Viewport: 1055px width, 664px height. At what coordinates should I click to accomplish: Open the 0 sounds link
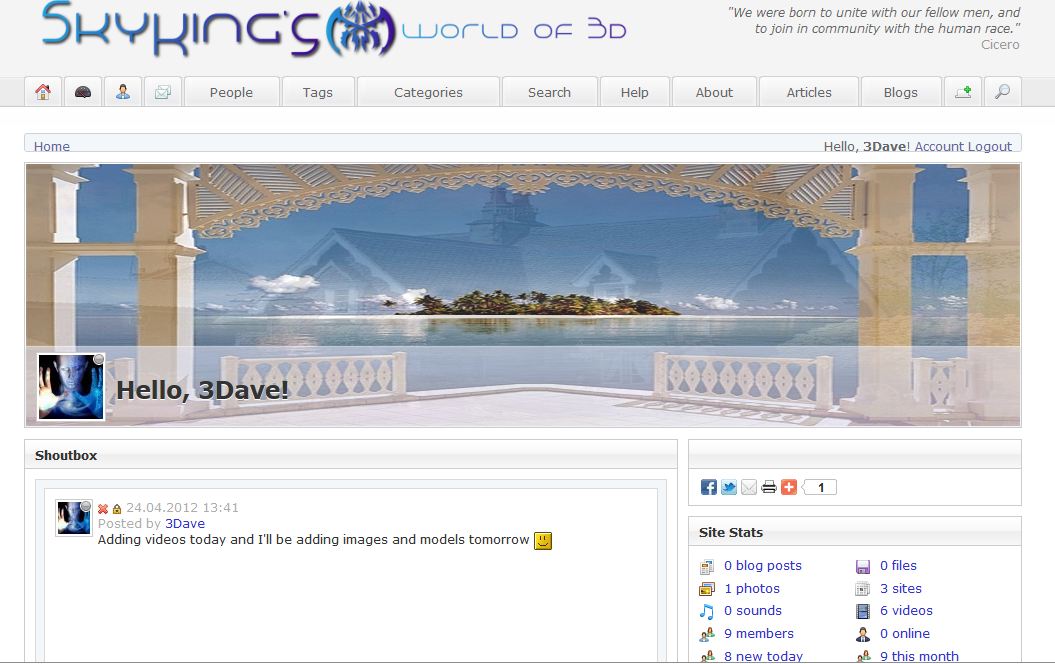pos(753,611)
